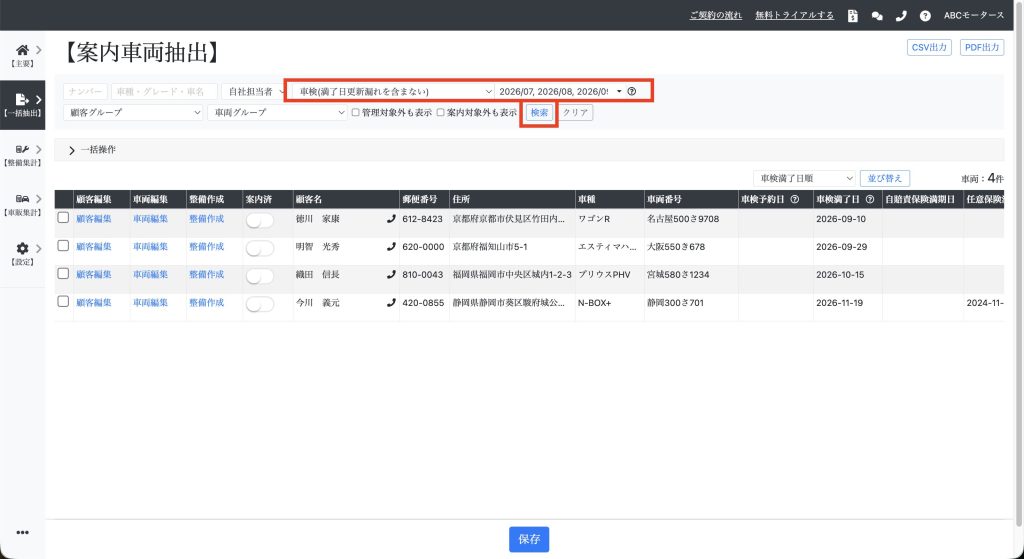Open the 主要 home icon in sidebar
The width and height of the screenshot is (1024, 559).
click(x=22, y=50)
